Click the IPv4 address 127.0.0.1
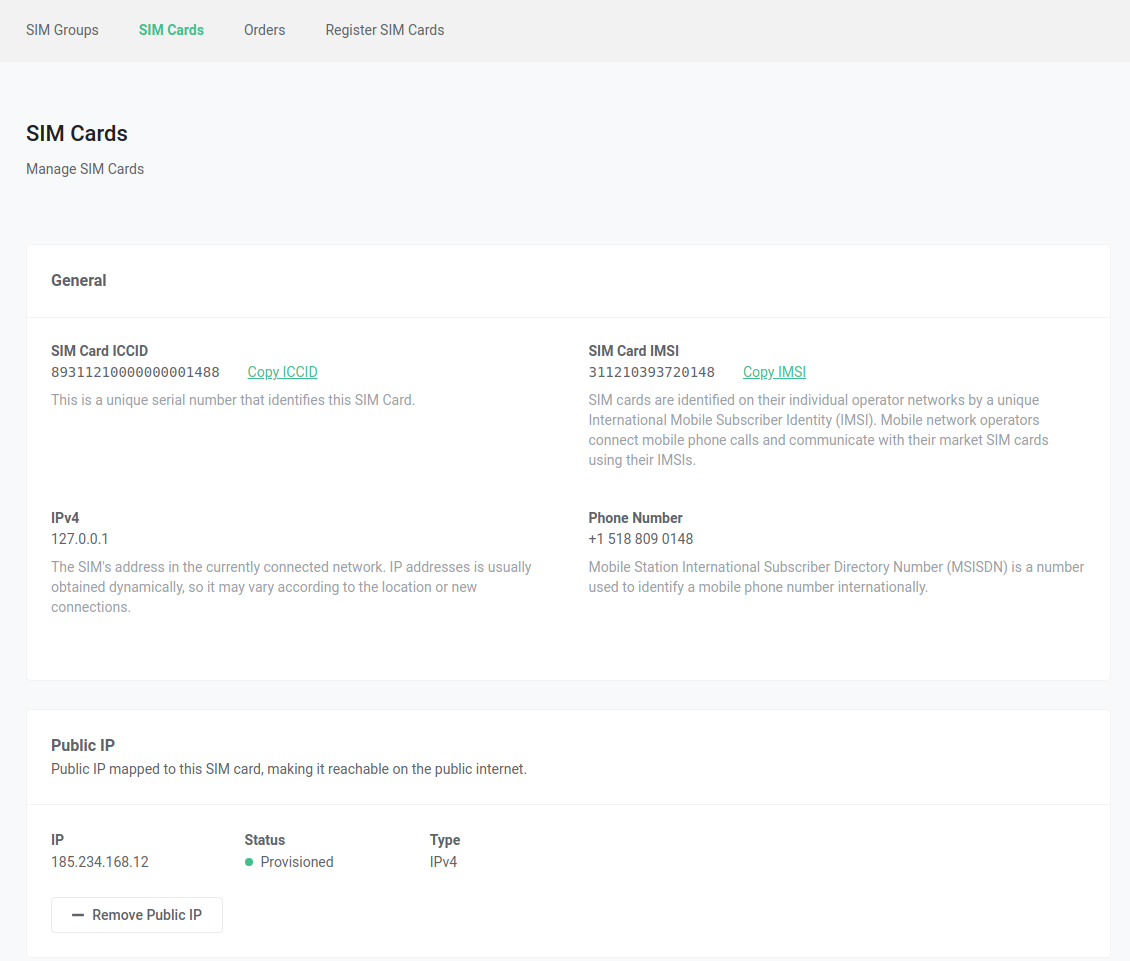This screenshot has height=961, width=1130. pyautogui.click(x=79, y=539)
